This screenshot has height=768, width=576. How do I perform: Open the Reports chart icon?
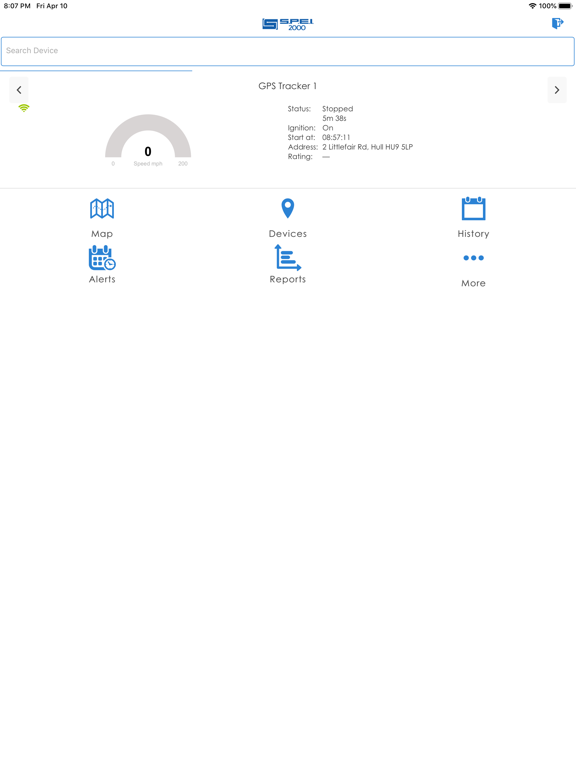point(288,258)
